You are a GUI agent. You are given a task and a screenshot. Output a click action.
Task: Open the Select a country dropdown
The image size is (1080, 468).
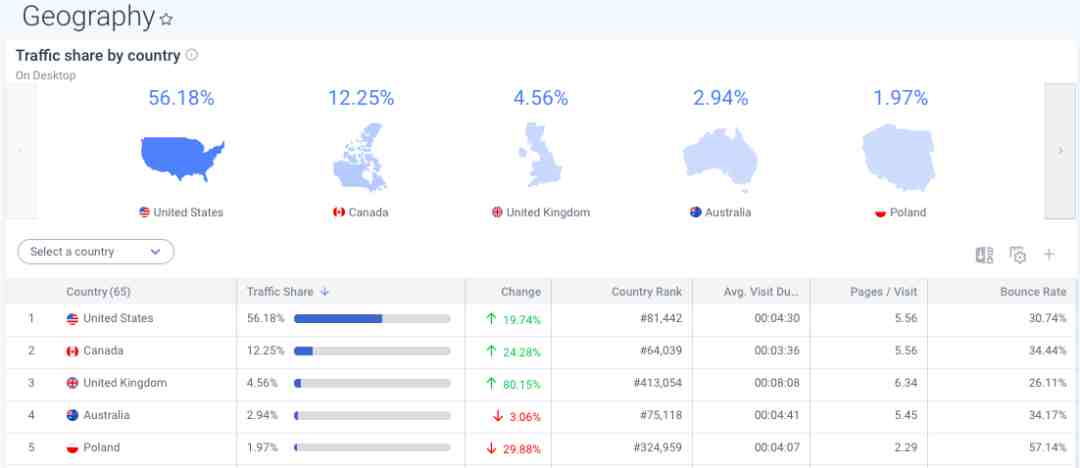[x=96, y=252]
